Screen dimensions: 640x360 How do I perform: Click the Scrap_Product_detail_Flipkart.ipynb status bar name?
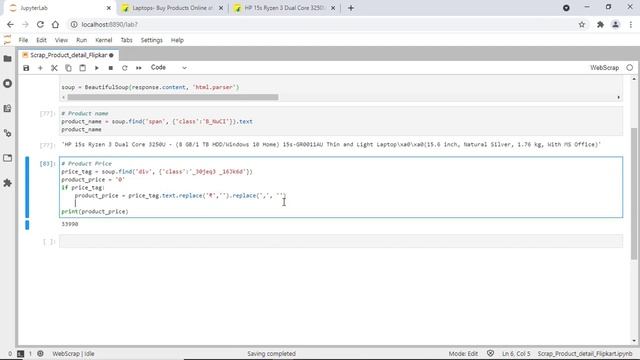coord(585,354)
